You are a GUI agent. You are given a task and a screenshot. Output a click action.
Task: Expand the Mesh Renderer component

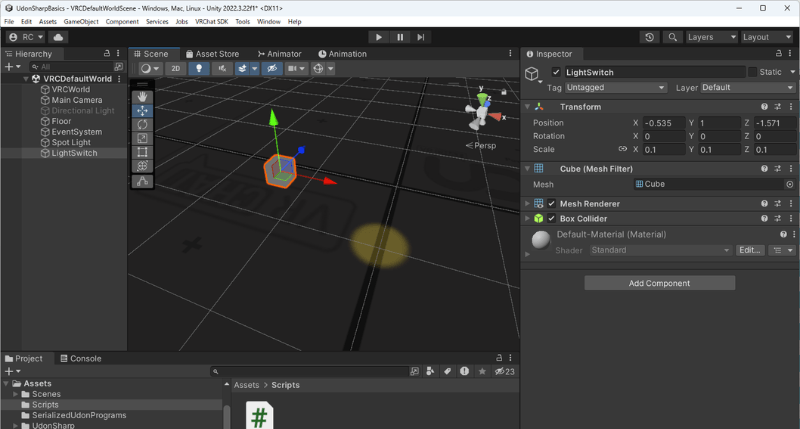[527, 204]
